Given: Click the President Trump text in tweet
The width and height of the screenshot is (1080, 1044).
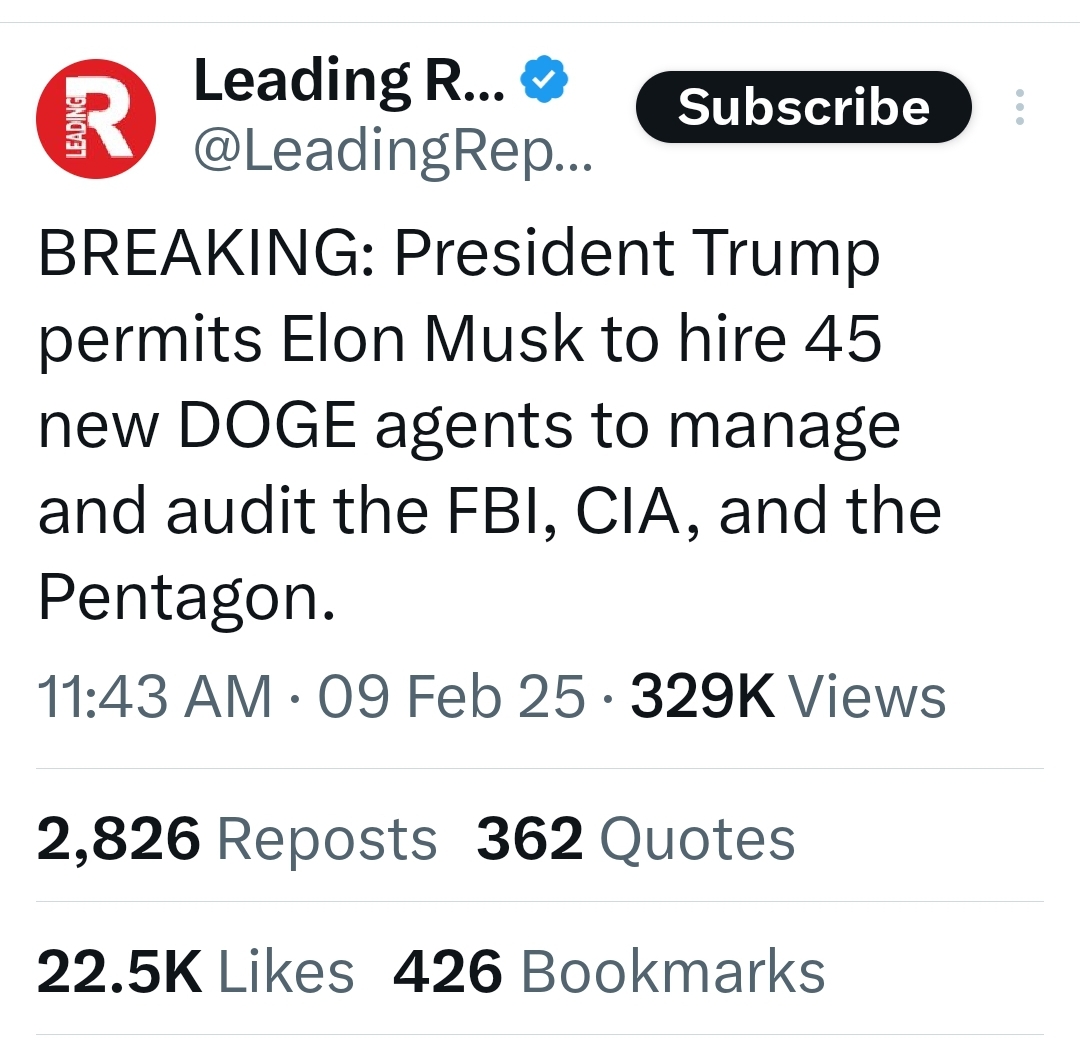Looking at the screenshot, I should tap(637, 253).
